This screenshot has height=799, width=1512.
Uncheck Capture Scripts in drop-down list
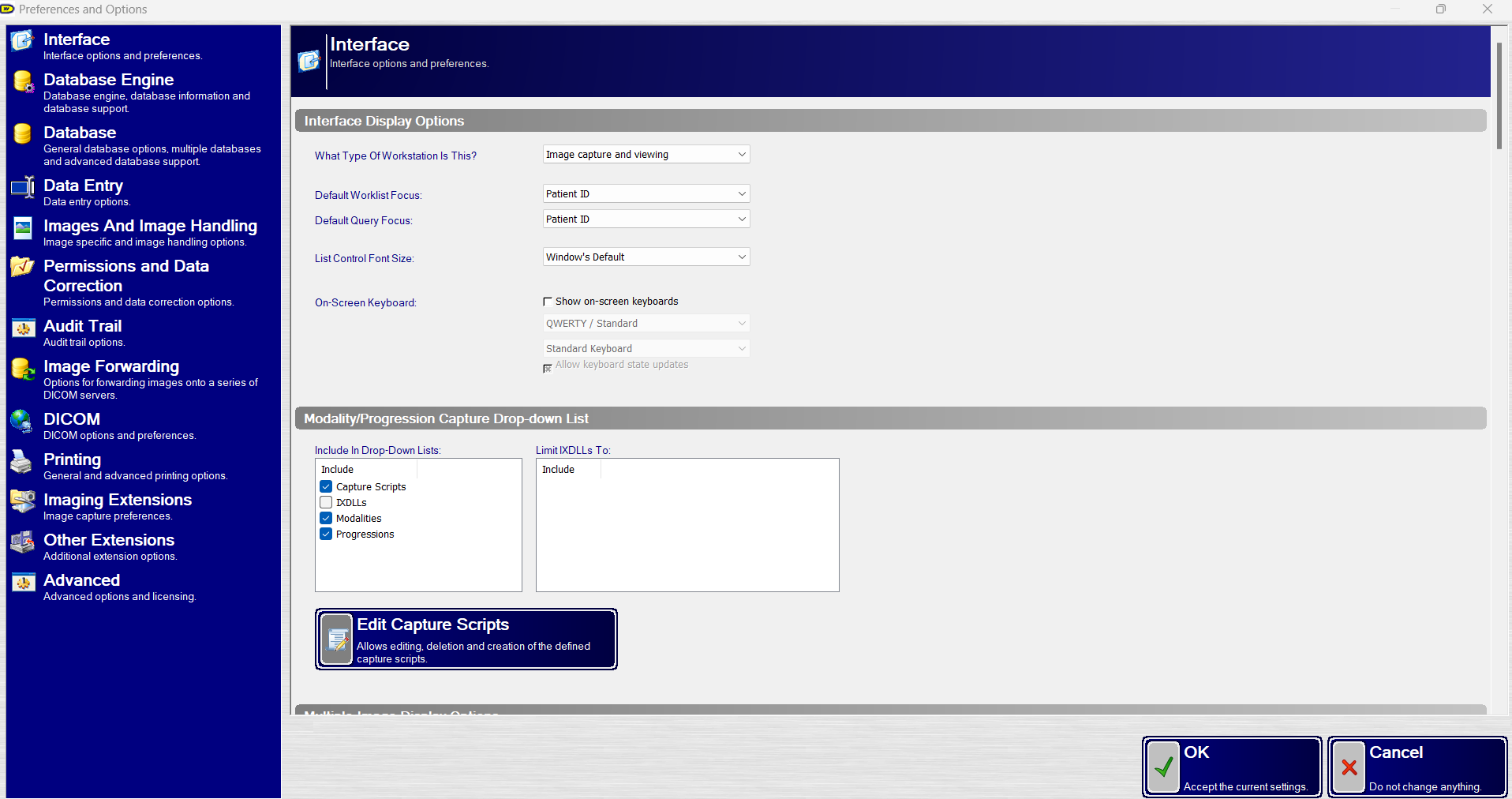click(326, 486)
